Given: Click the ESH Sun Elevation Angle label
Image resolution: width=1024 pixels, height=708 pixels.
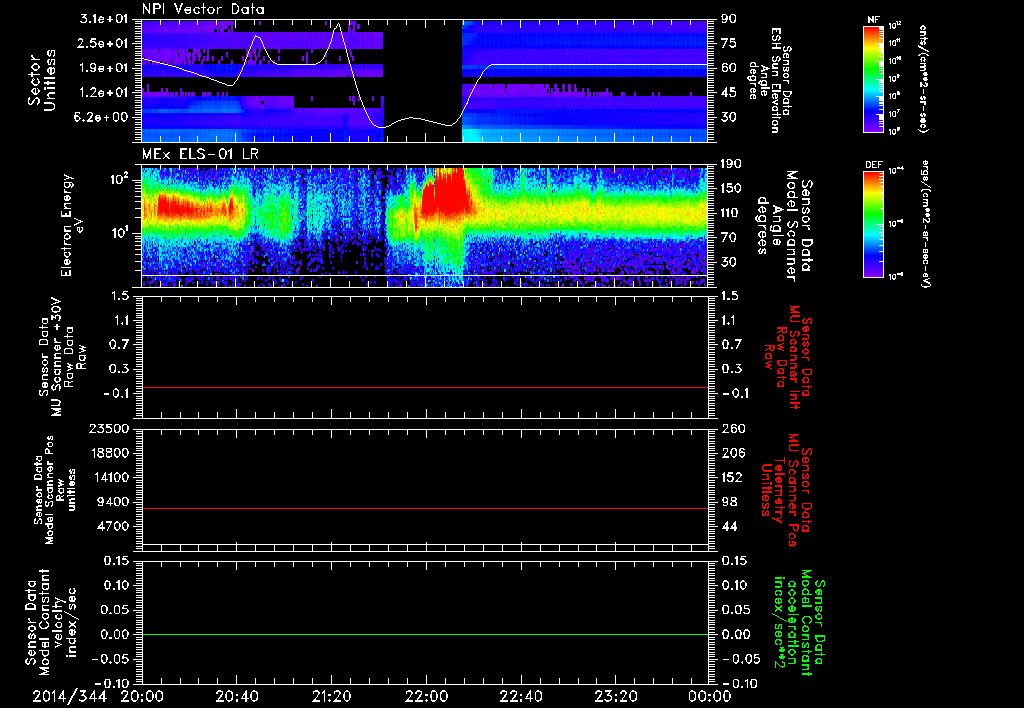Looking at the screenshot, I should tap(770, 80).
